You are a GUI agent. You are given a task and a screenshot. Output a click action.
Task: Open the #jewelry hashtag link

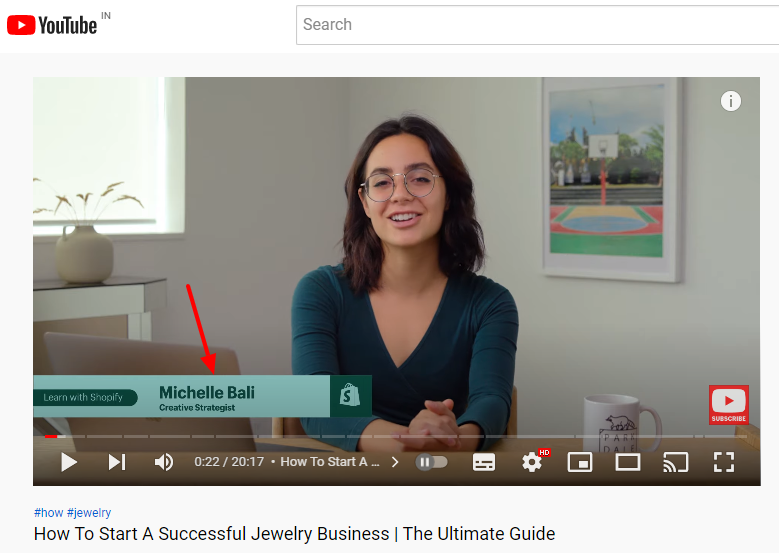pos(89,512)
